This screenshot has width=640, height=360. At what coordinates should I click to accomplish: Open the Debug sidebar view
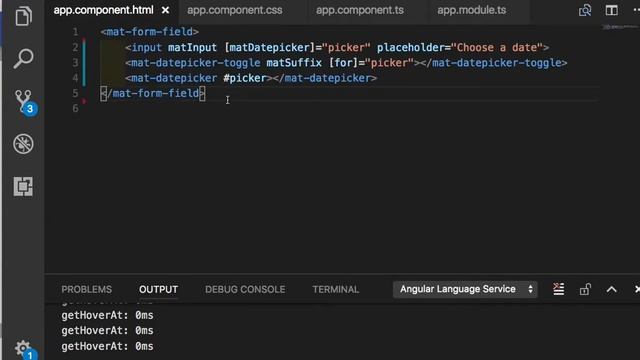pyautogui.click(x=23, y=144)
